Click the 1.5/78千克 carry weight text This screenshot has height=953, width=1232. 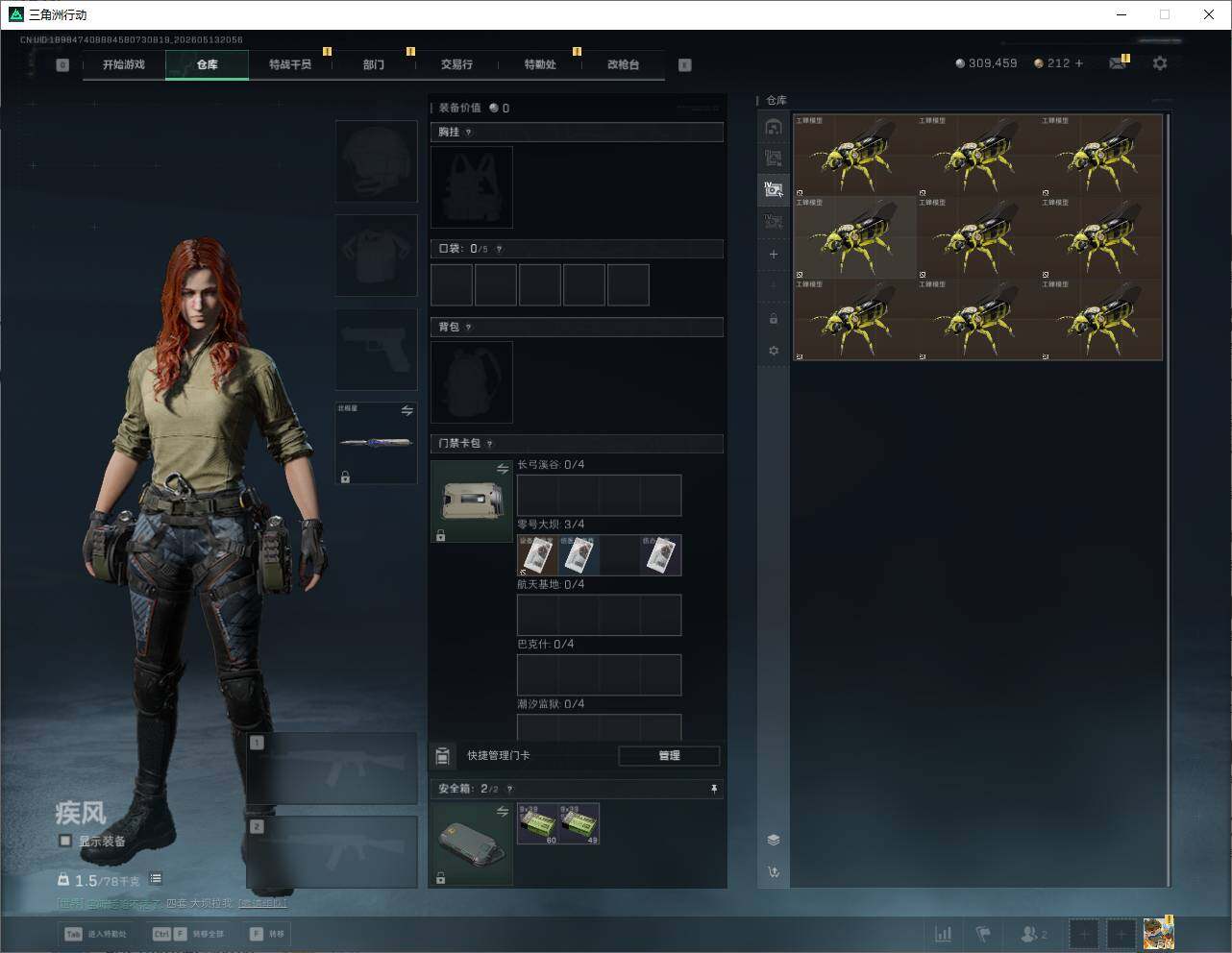[x=107, y=880]
